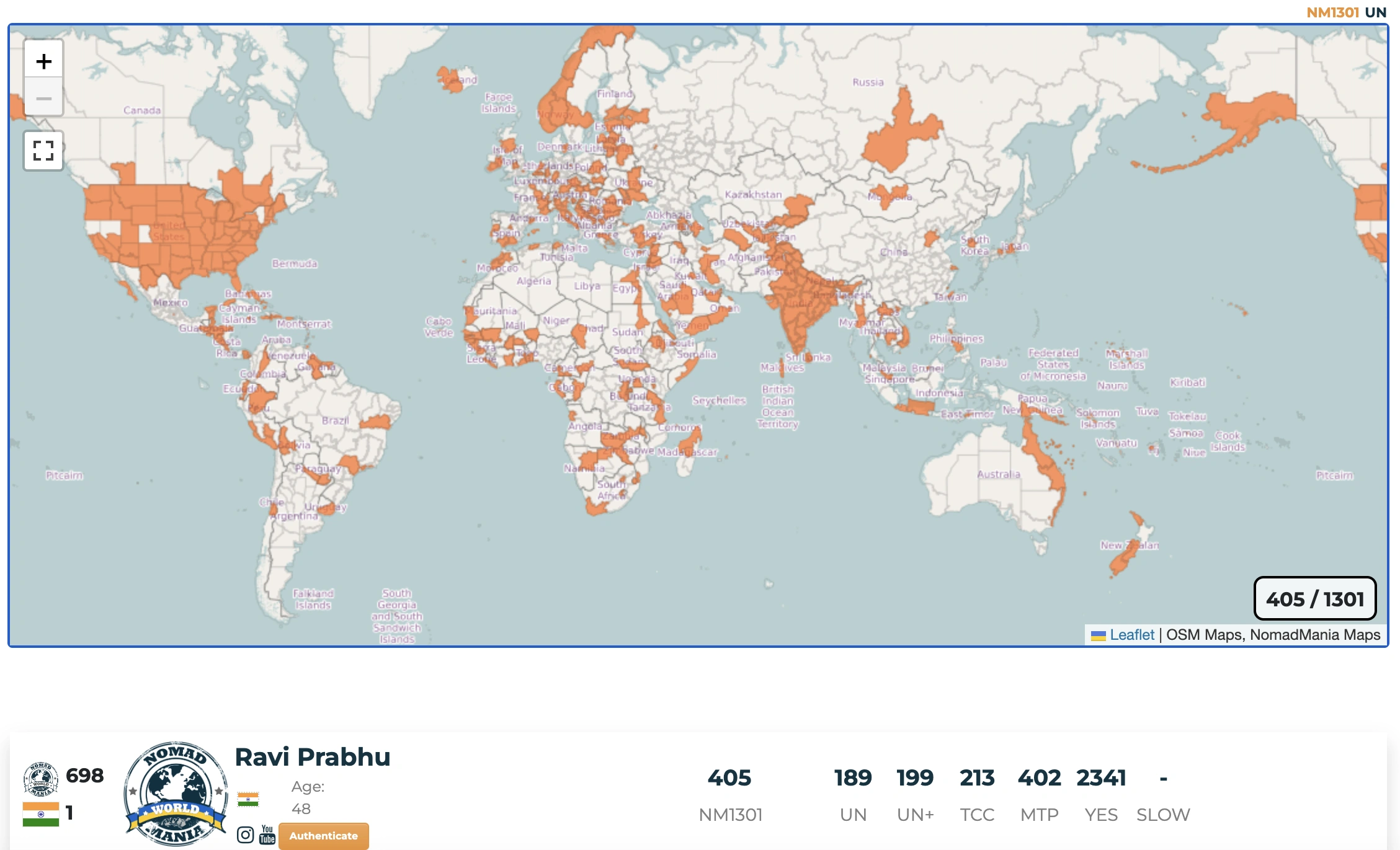Click the 189 UN statistic

click(853, 778)
